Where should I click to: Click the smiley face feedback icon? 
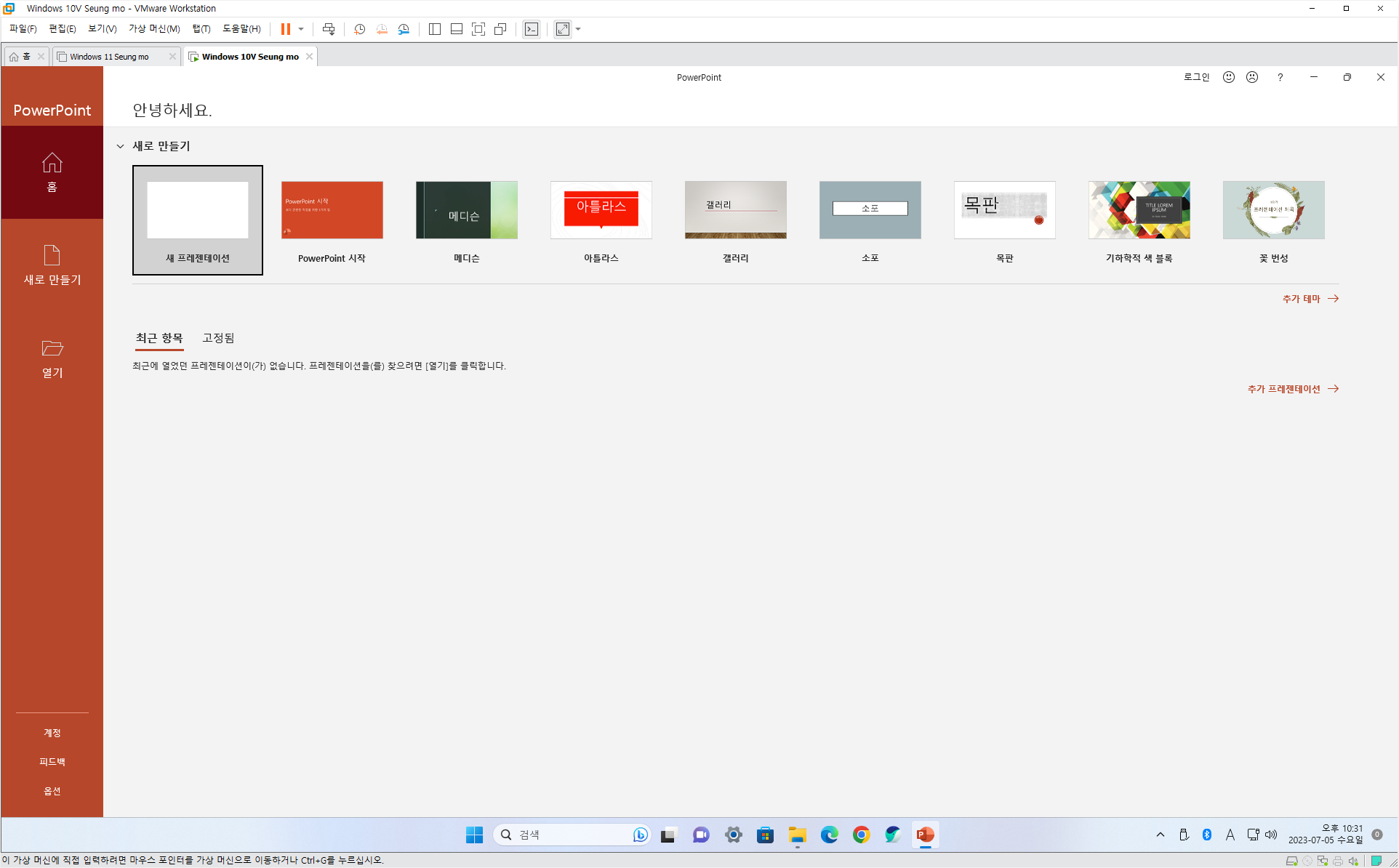coord(1228,77)
